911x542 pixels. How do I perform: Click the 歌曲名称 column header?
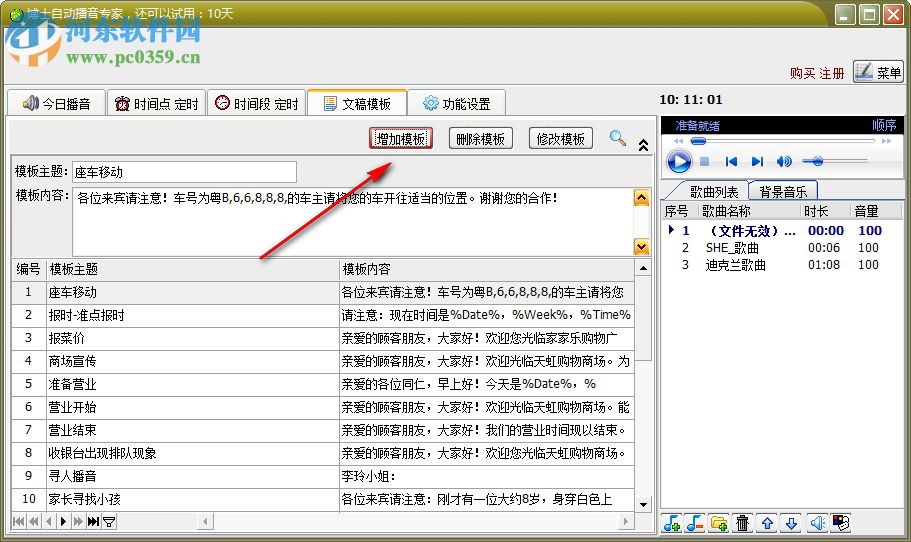748,211
